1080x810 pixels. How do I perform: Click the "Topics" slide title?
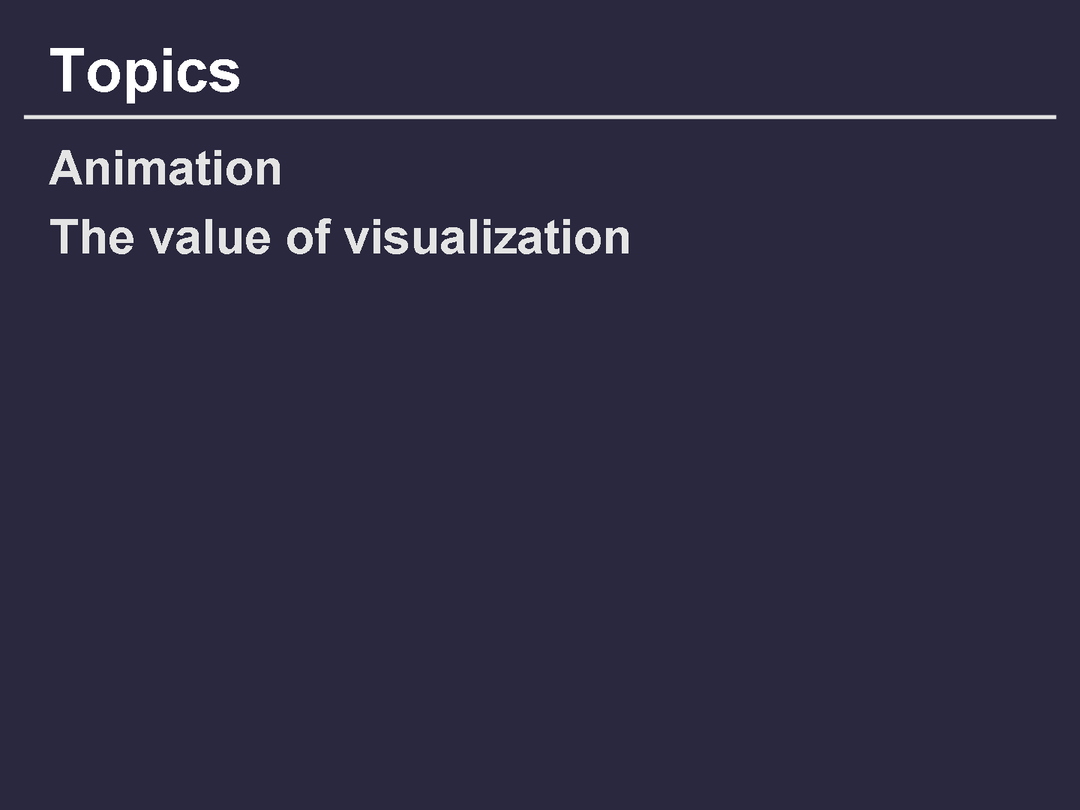tap(145, 72)
